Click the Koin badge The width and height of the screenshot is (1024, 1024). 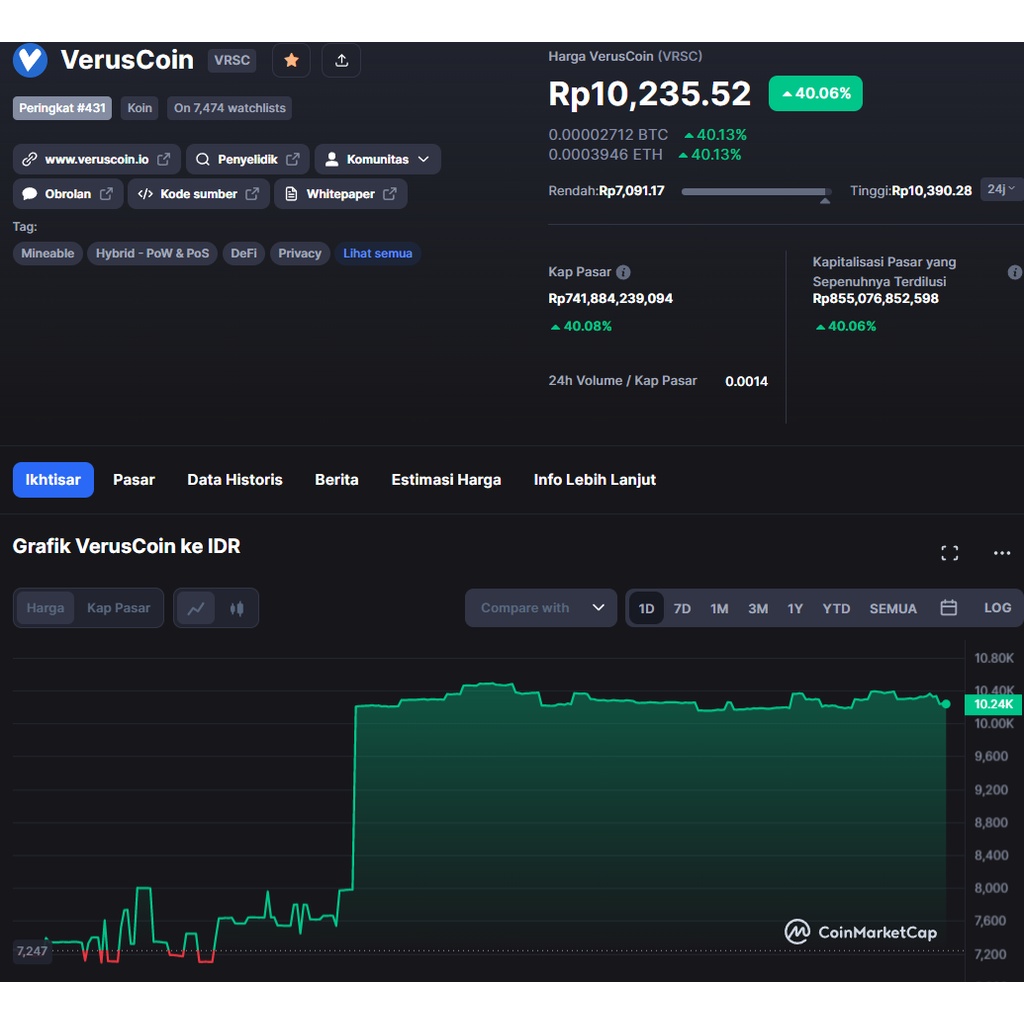coord(140,108)
